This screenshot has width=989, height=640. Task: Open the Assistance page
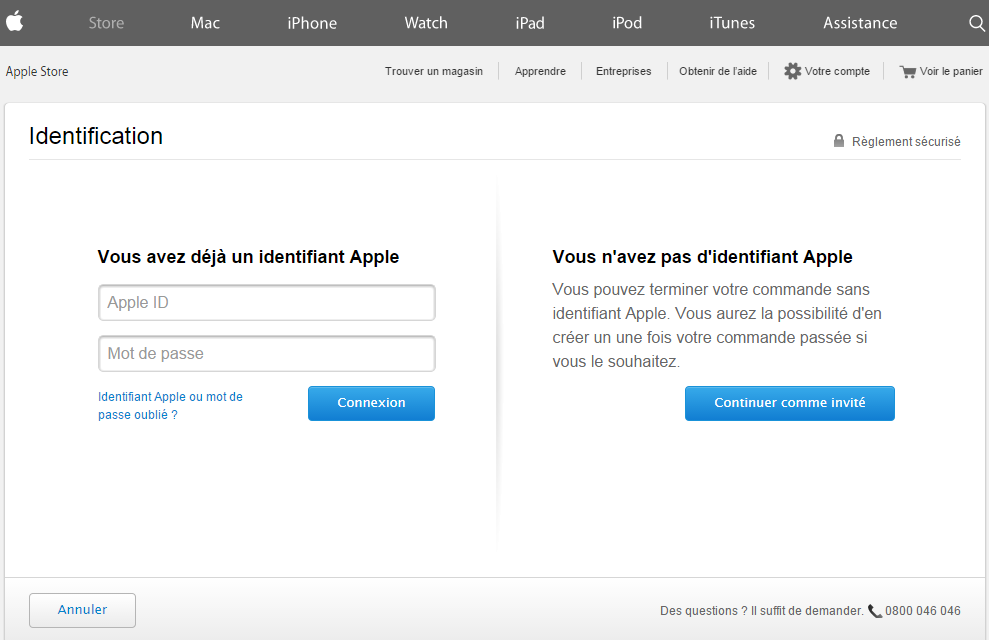(860, 23)
